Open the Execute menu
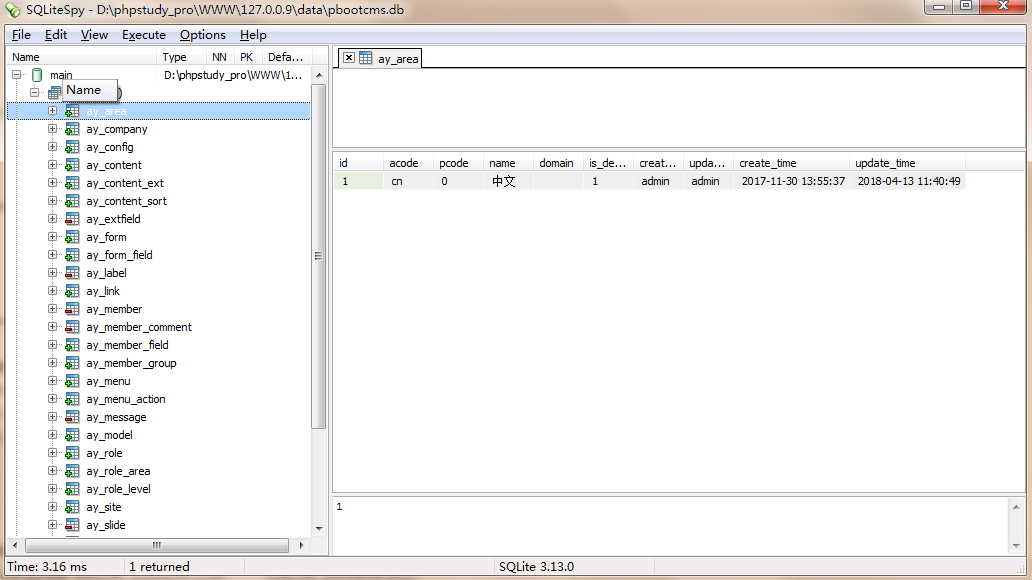1032x580 pixels. pyautogui.click(x=143, y=35)
